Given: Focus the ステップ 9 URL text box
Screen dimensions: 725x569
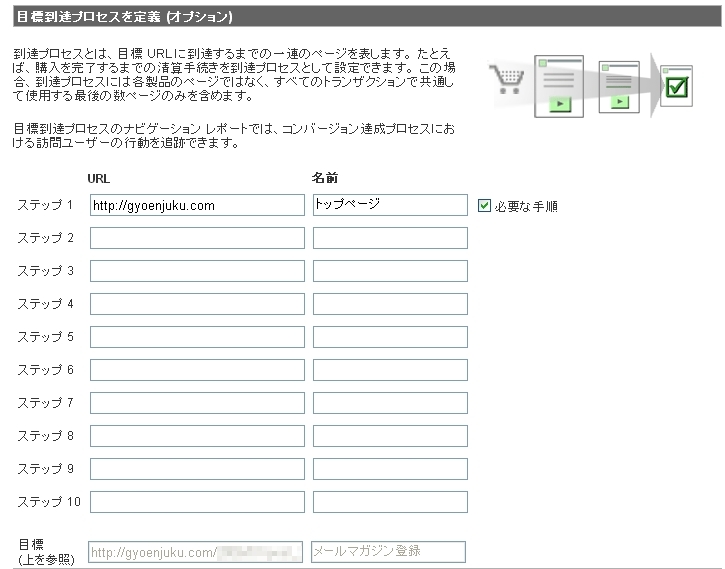Looking at the screenshot, I should point(197,469).
